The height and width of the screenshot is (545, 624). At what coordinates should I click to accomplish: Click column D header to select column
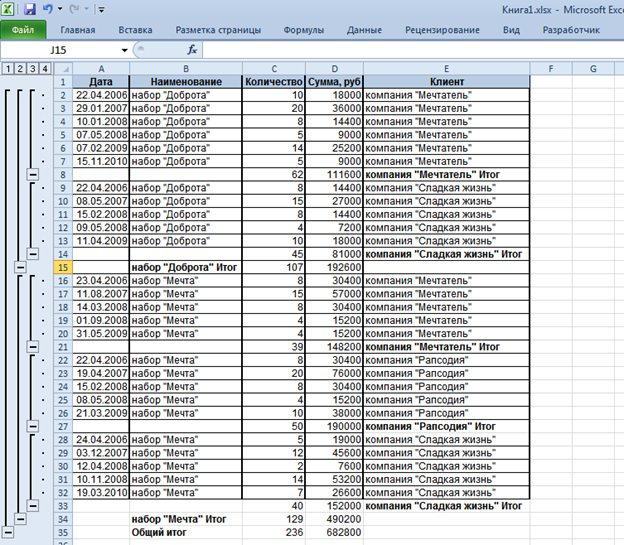point(333,68)
